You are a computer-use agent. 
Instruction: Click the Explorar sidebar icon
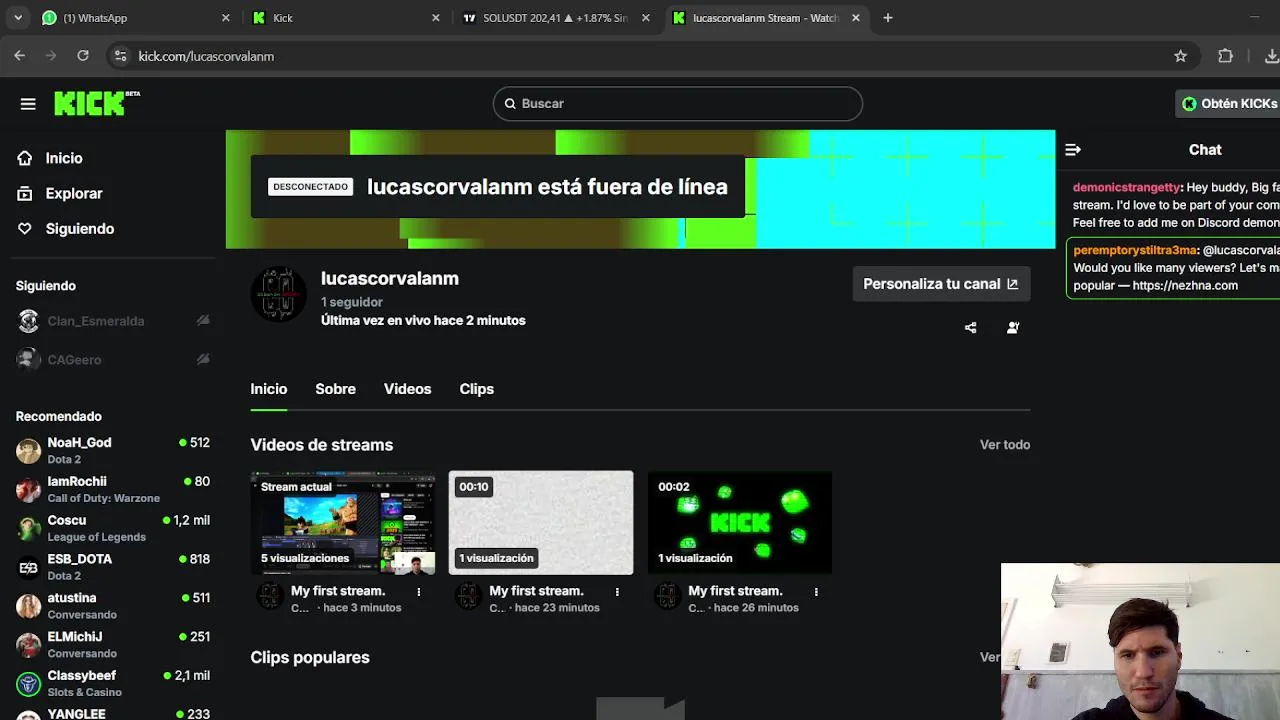point(25,193)
